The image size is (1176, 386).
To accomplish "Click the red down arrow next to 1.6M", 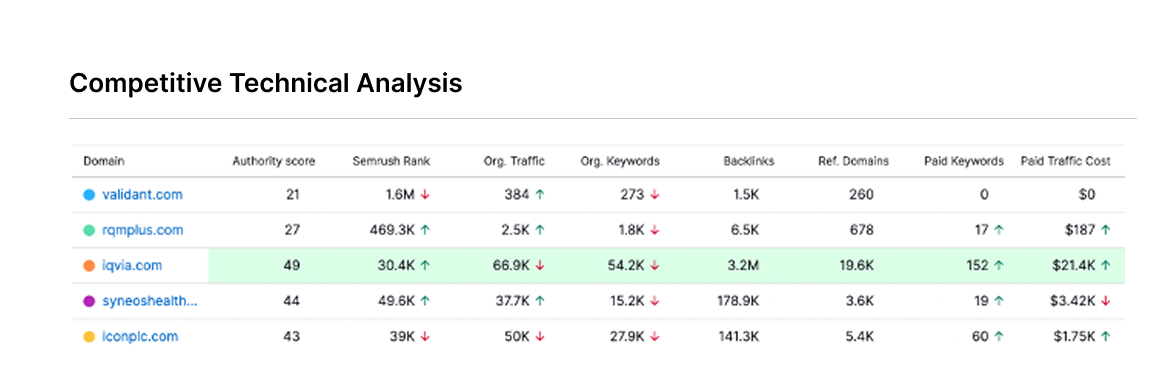I will tap(425, 195).
